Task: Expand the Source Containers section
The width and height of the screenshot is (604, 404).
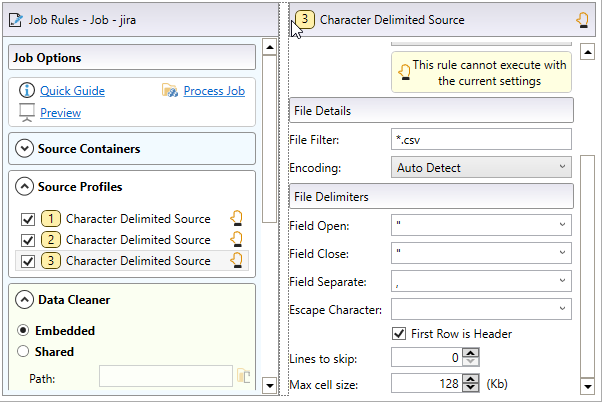Action: coord(25,149)
